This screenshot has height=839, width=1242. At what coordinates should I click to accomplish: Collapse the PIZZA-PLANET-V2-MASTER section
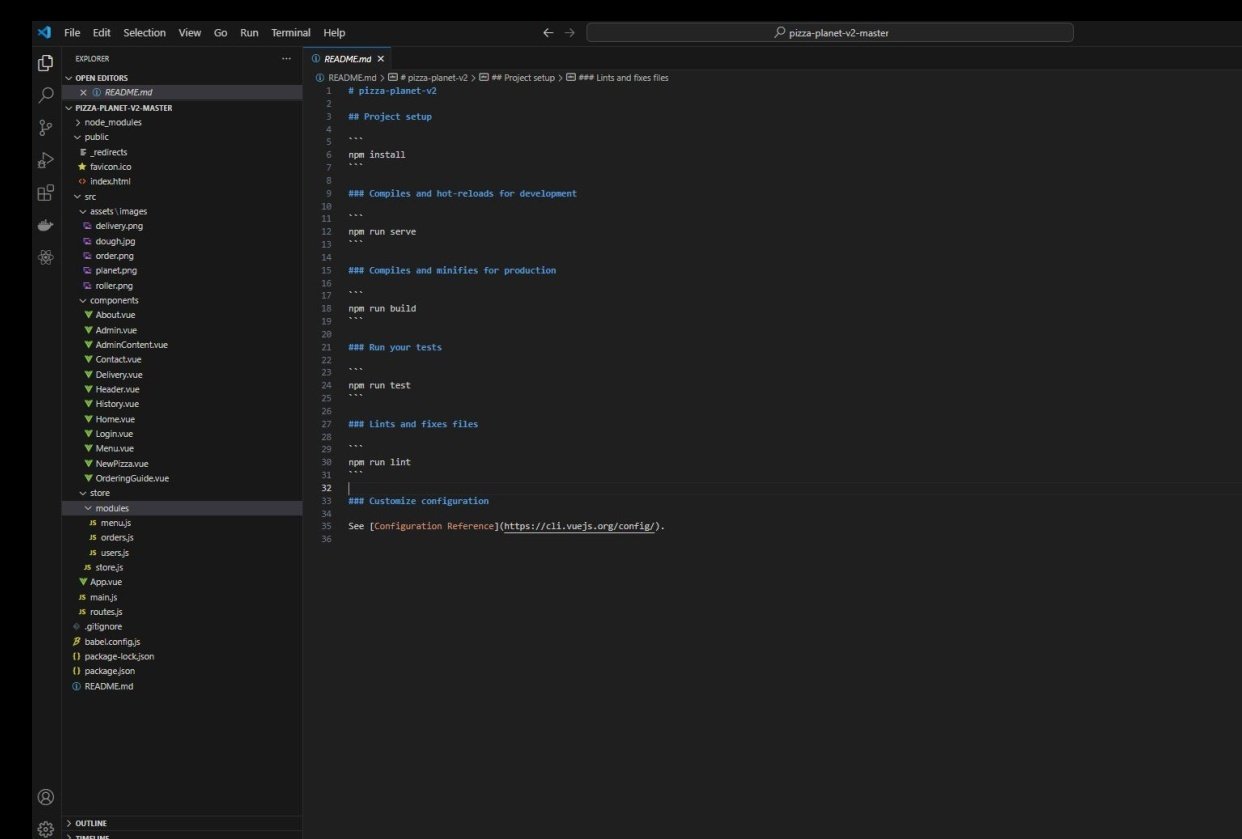pos(182,107)
